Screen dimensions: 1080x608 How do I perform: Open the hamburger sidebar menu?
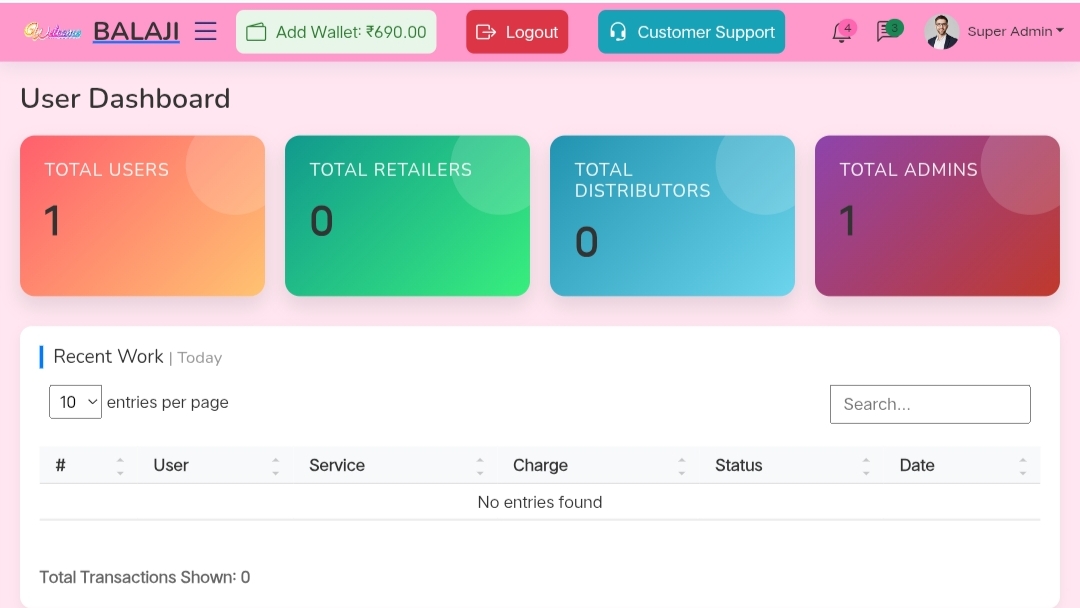206,32
